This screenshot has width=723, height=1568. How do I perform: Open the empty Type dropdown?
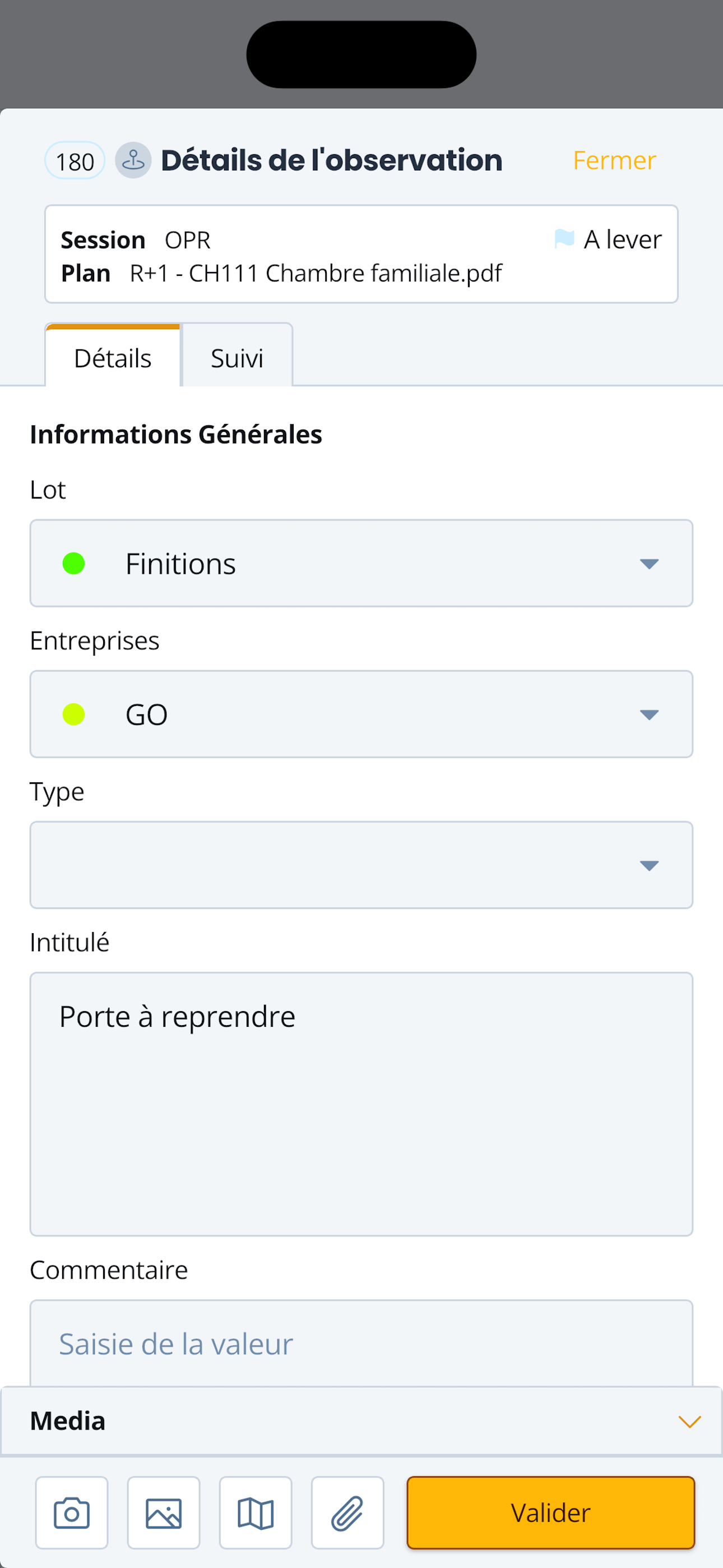(361, 865)
